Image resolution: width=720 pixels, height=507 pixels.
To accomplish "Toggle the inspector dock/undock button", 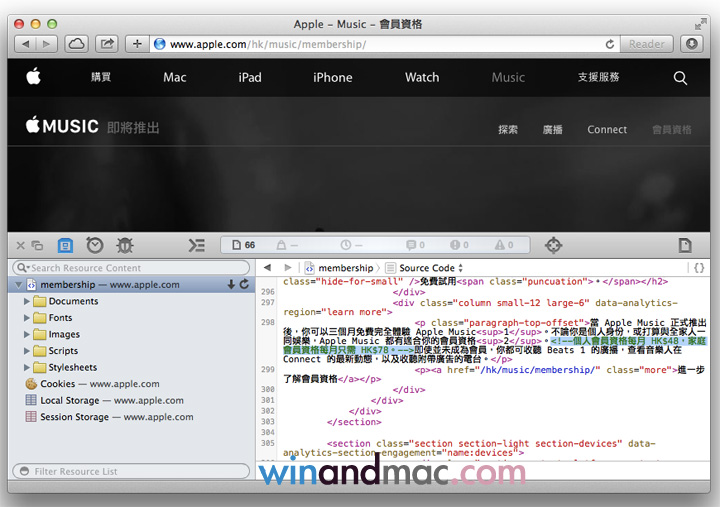I will coord(37,245).
